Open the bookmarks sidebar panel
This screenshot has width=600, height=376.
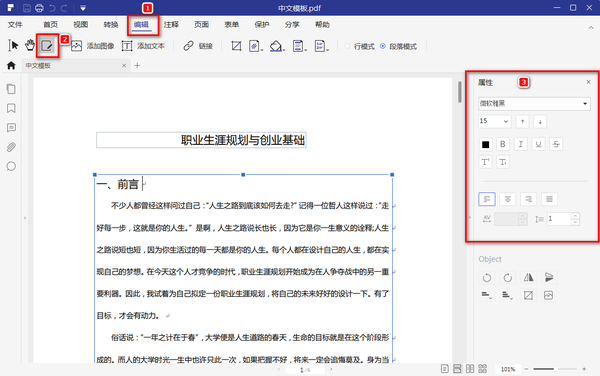tap(11, 108)
